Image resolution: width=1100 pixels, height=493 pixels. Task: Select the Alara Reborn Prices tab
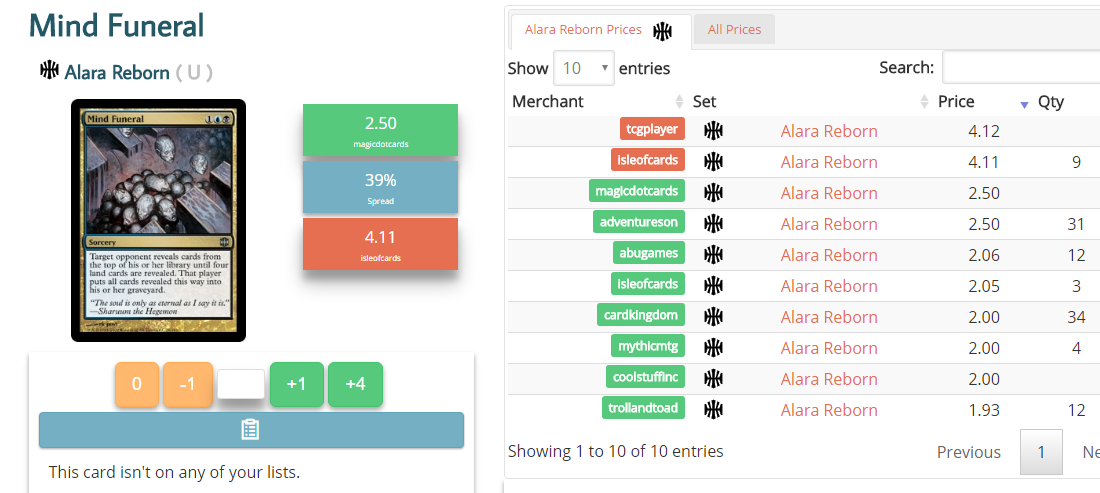tap(584, 30)
